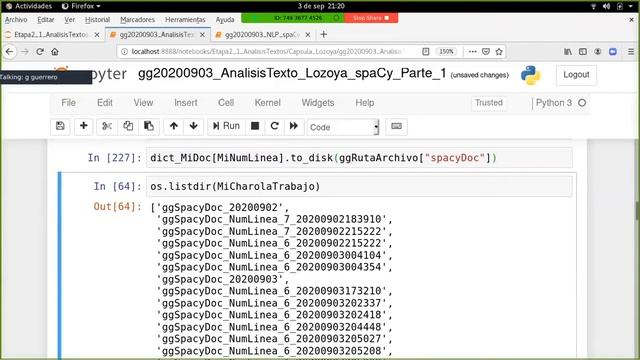Click code cell os.listdir(MiCharolaTrabajo)
This screenshot has width=640, height=360.
point(359,187)
